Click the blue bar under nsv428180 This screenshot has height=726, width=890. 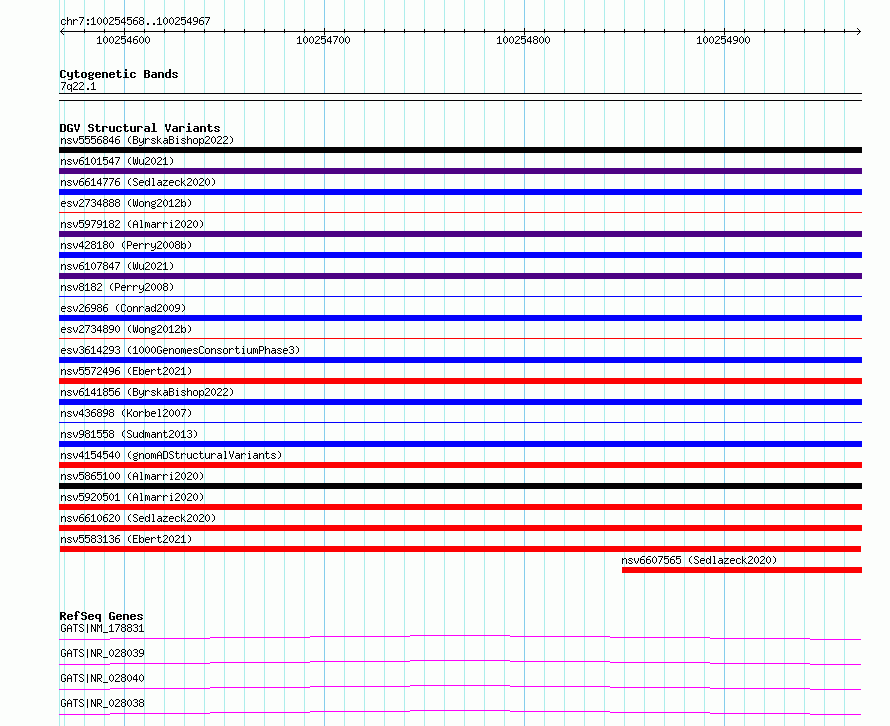[460, 255]
